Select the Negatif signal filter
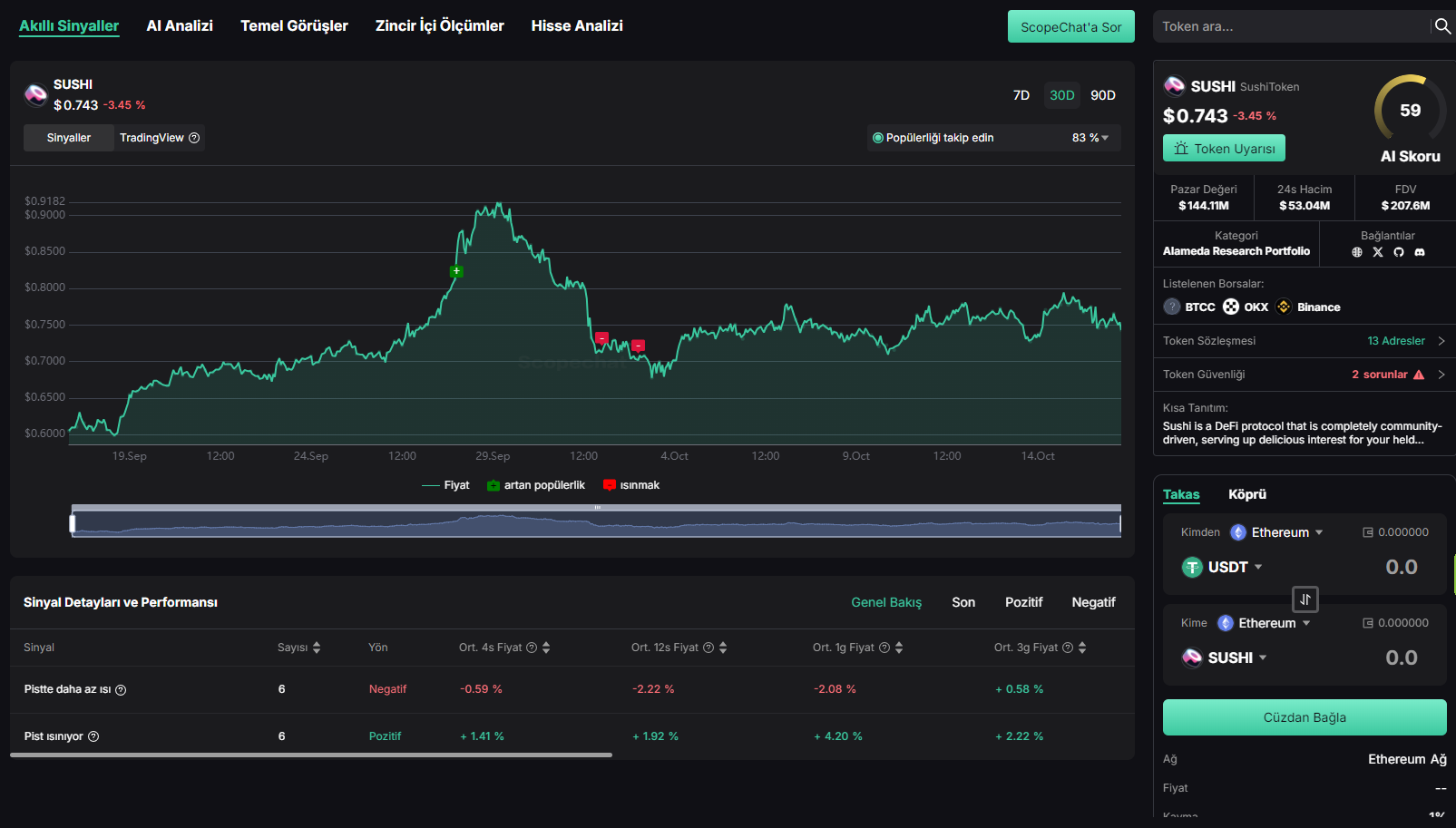The image size is (1456, 828). click(x=1093, y=602)
